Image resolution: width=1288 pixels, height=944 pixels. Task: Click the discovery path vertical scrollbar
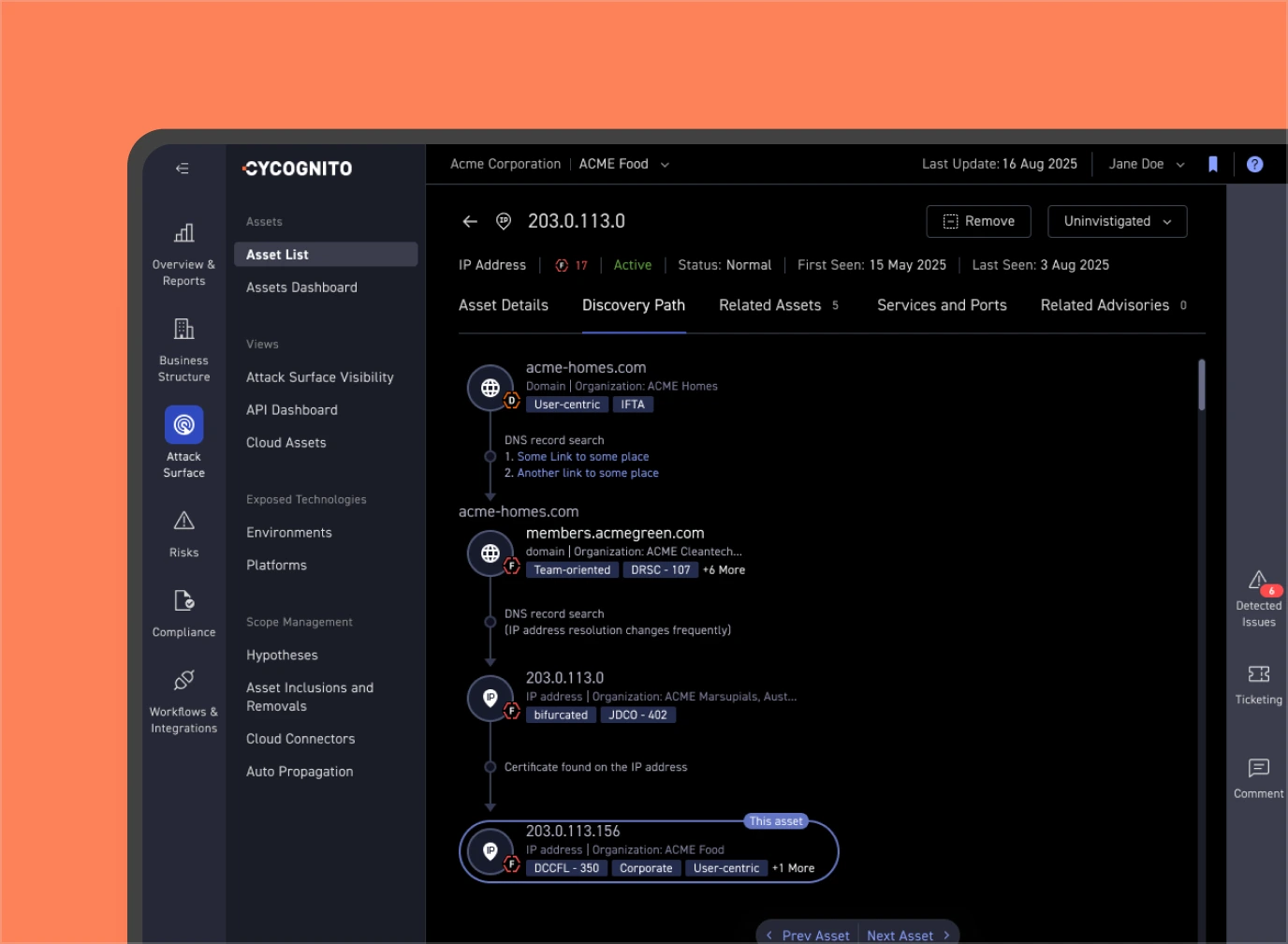(1201, 385)
